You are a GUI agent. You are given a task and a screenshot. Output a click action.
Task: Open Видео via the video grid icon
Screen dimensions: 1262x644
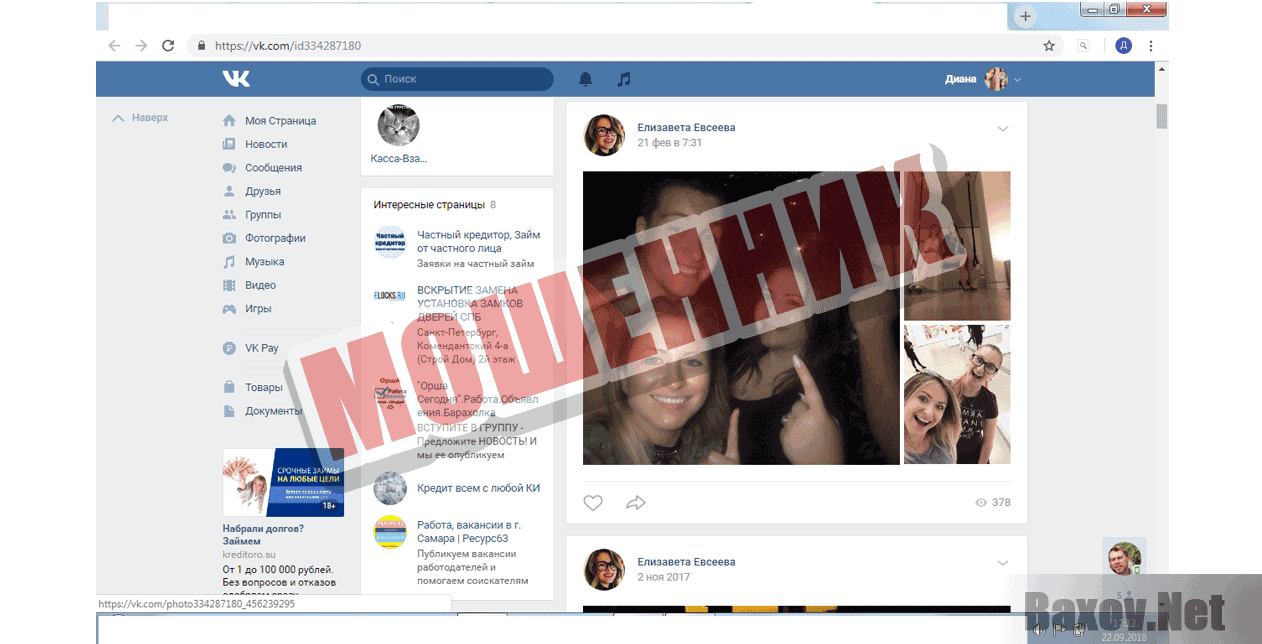point(229,285)
